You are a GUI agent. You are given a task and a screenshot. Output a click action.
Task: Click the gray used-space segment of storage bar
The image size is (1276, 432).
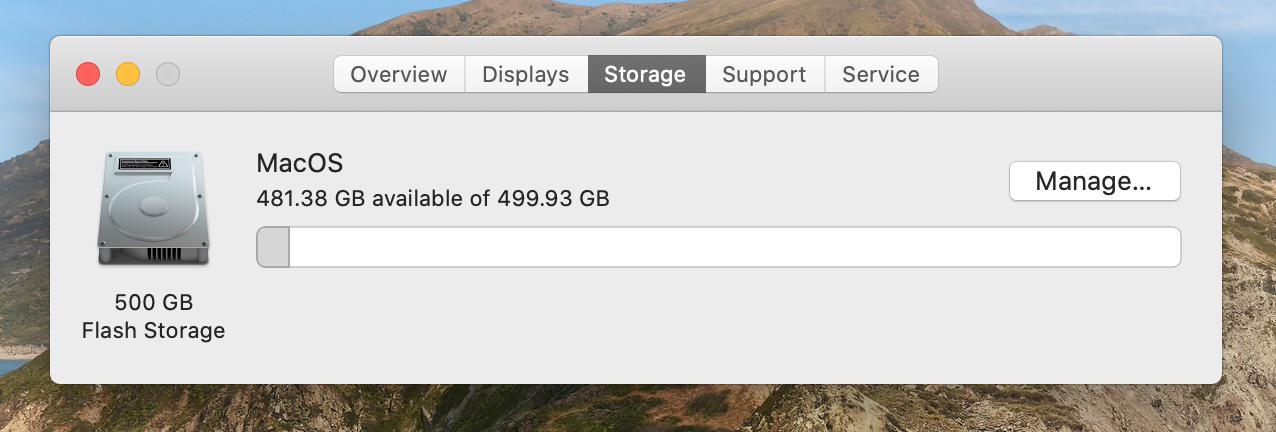click(x=273, y=247)
